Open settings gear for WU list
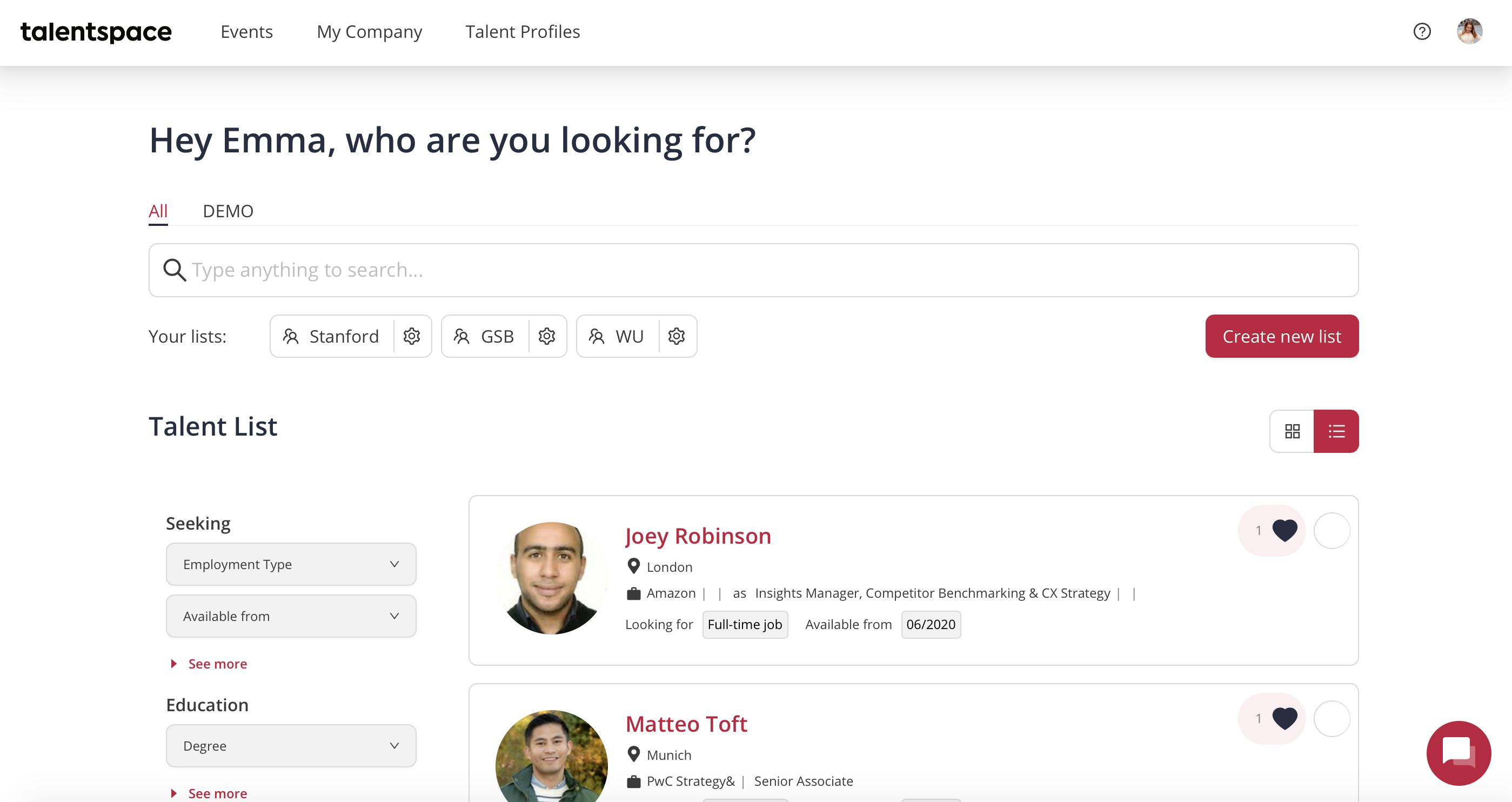 677,336
